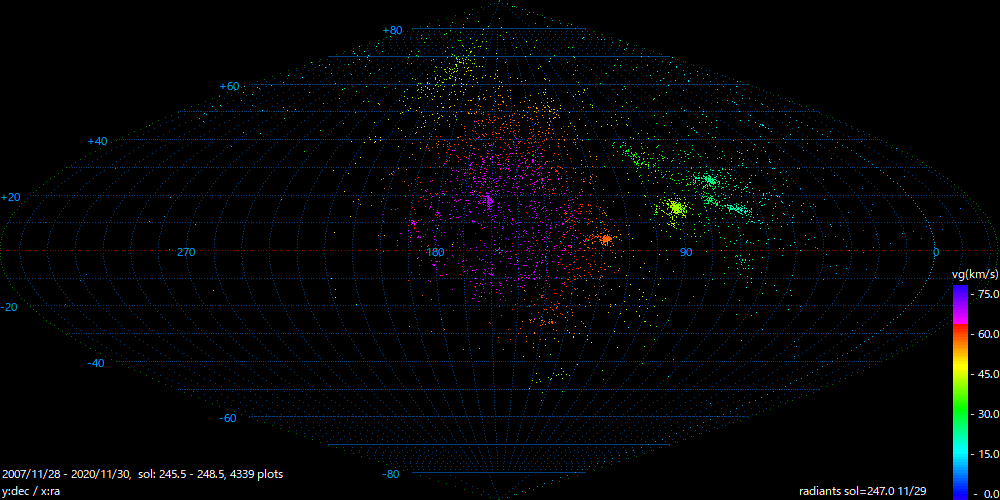Image resolution: width=1000 pixels, height=500 pixels.
Task: Click the -60 declination label
Action: (227, 418)
